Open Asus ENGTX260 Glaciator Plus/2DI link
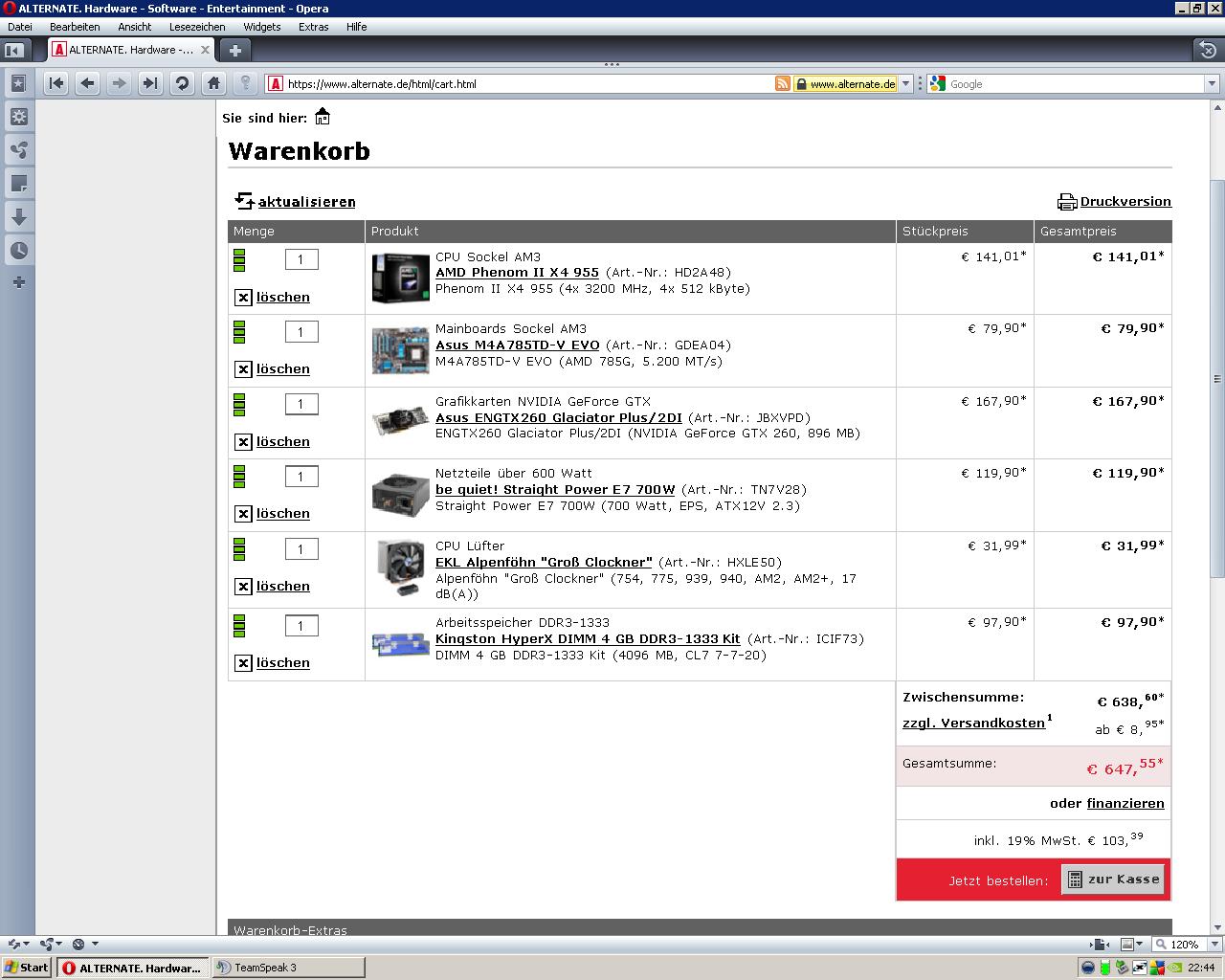The width and height of the screenshot is (1225, 980). point(559,418)
